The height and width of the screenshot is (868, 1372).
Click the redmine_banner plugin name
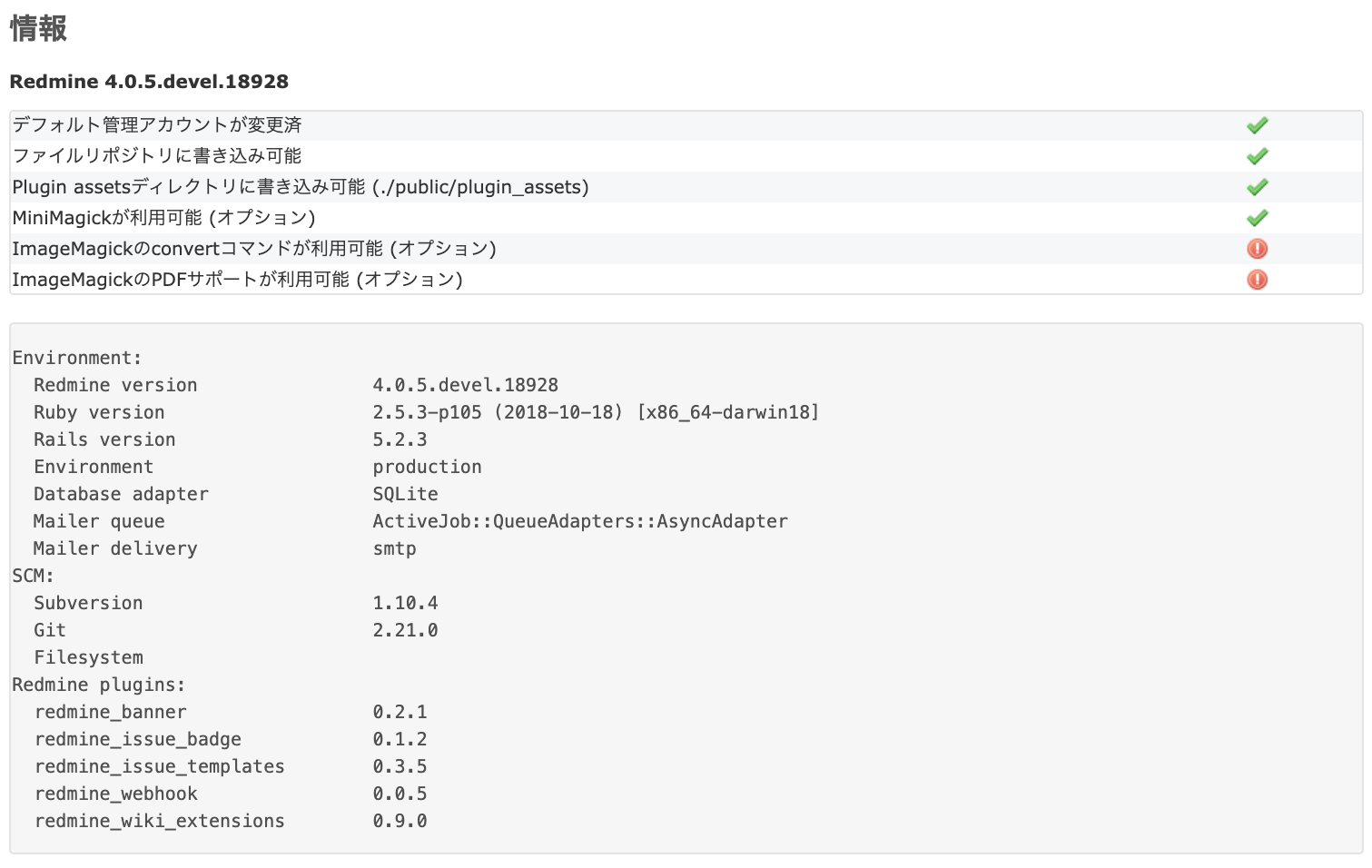pos(111,712)
